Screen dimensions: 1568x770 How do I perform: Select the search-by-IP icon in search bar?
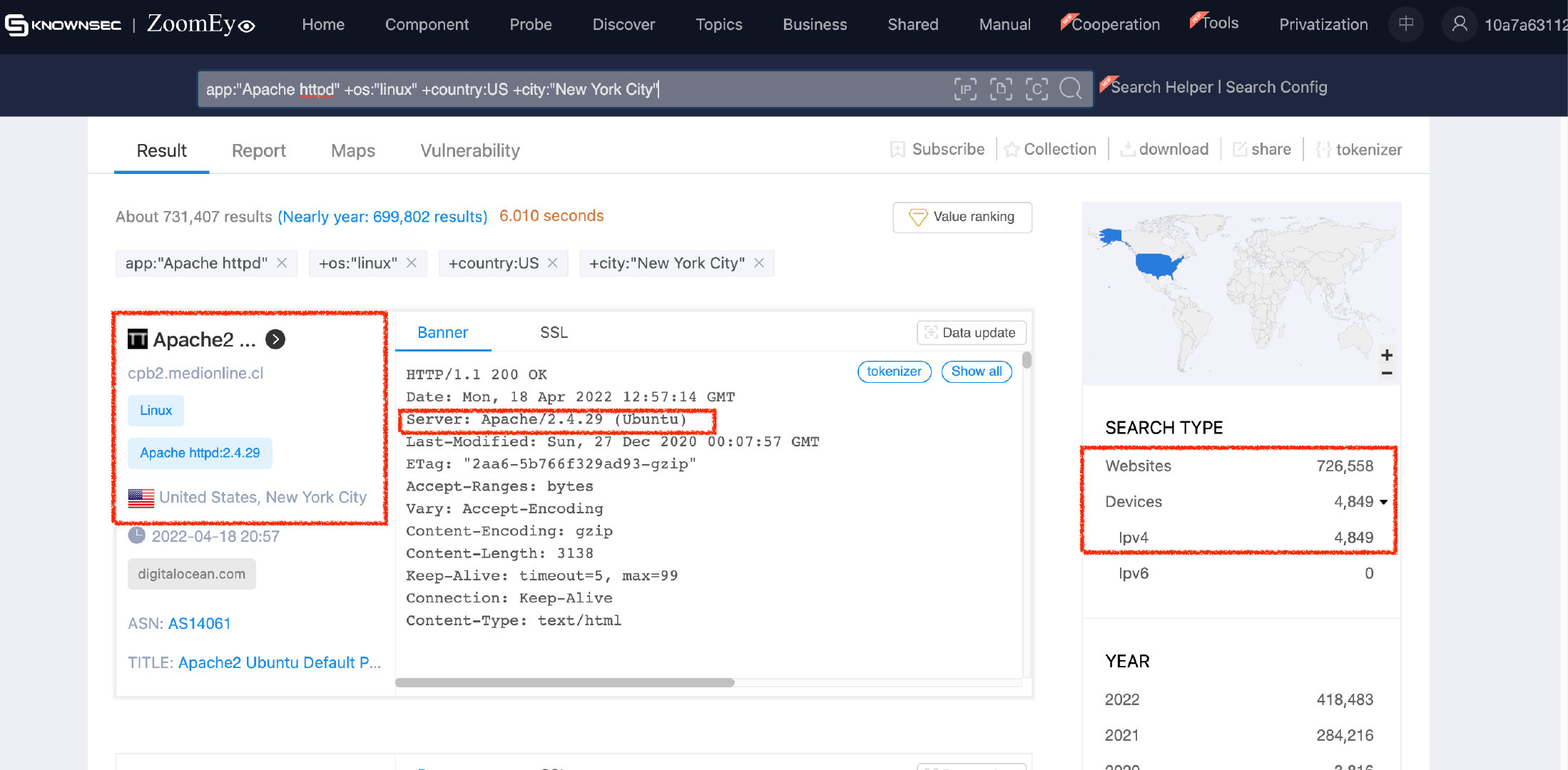[966, 89]
